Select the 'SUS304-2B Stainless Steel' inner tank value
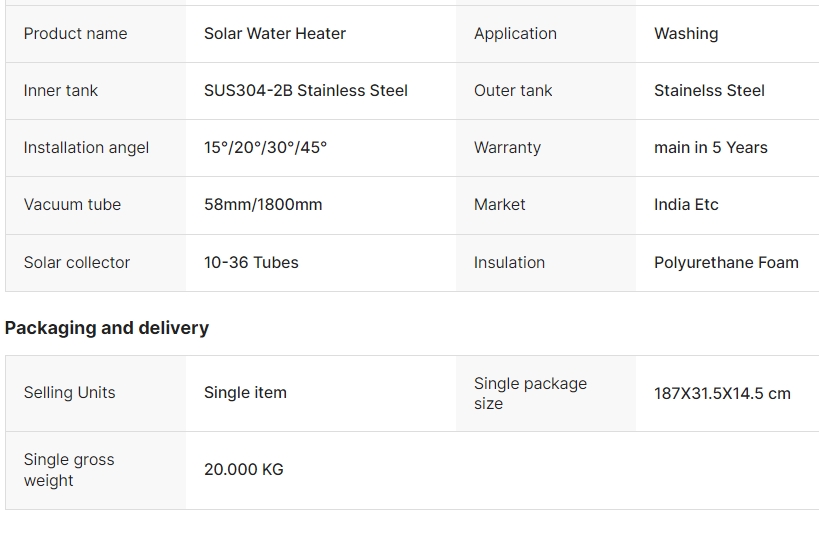This screenshot has height=539, width=819. [x=306, y=90]
